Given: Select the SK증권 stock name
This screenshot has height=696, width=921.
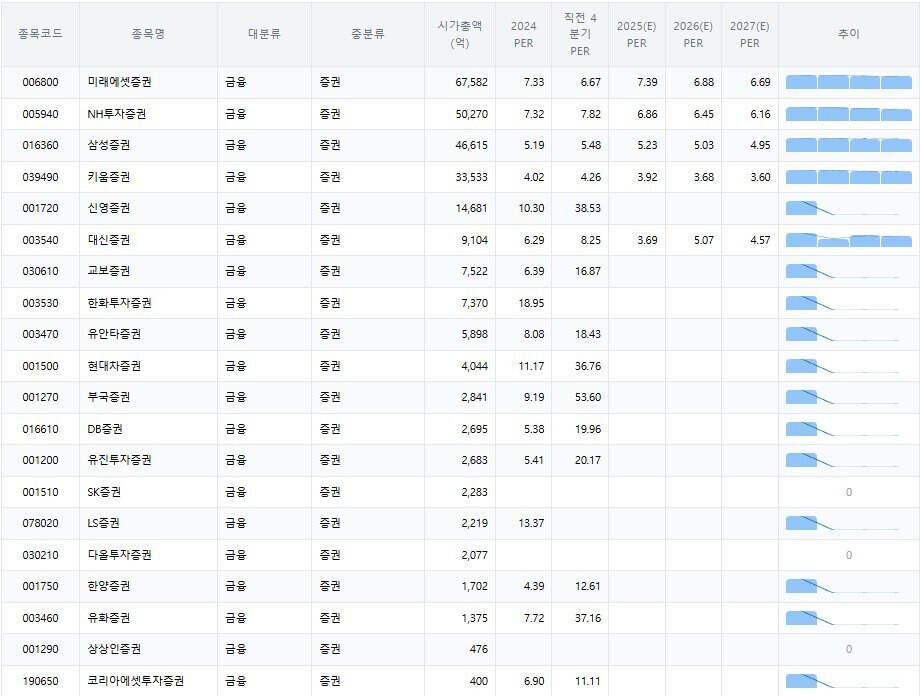Looking at the screenshot, I should coord(104,492).
